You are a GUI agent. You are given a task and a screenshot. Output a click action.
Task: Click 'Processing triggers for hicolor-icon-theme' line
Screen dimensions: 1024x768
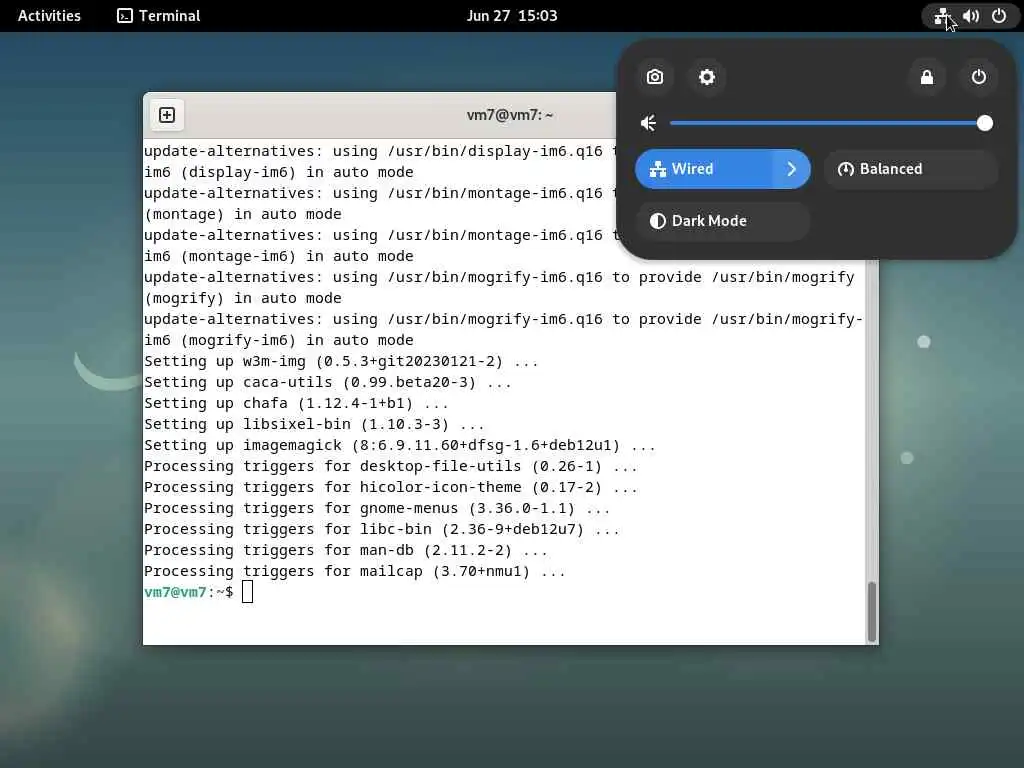[391, 487]
